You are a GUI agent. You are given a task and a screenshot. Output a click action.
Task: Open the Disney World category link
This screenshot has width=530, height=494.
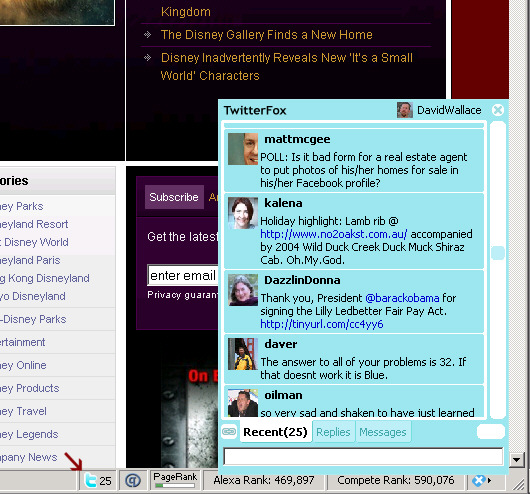(34, 242)
